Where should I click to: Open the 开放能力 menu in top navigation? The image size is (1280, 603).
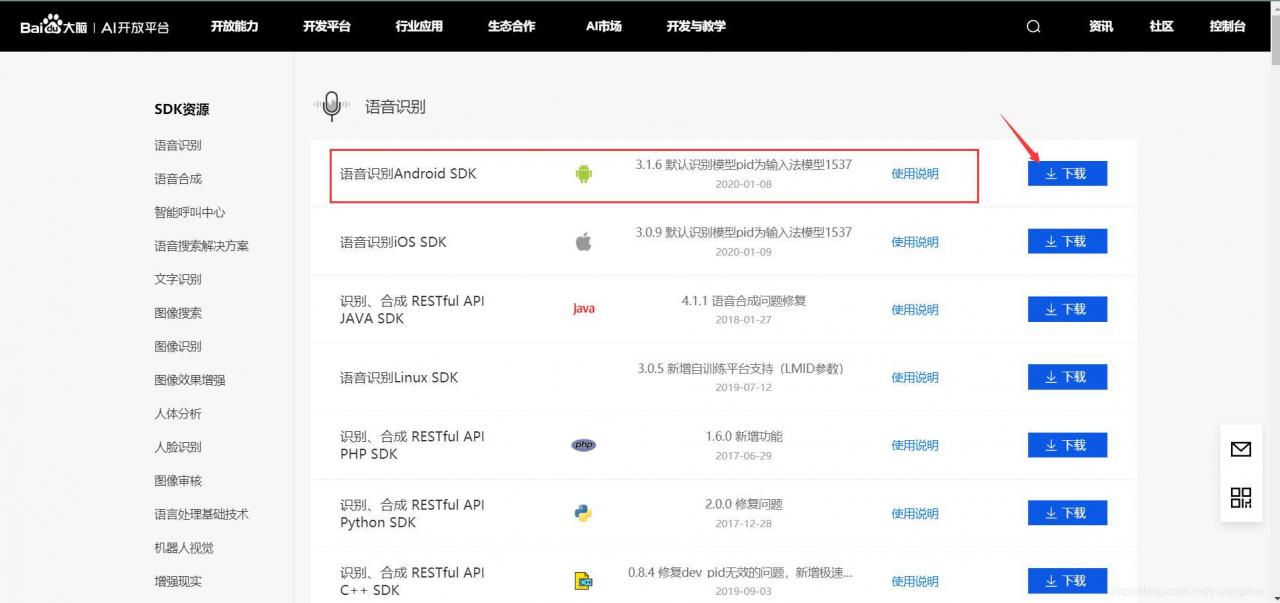(x=235, y=26)
